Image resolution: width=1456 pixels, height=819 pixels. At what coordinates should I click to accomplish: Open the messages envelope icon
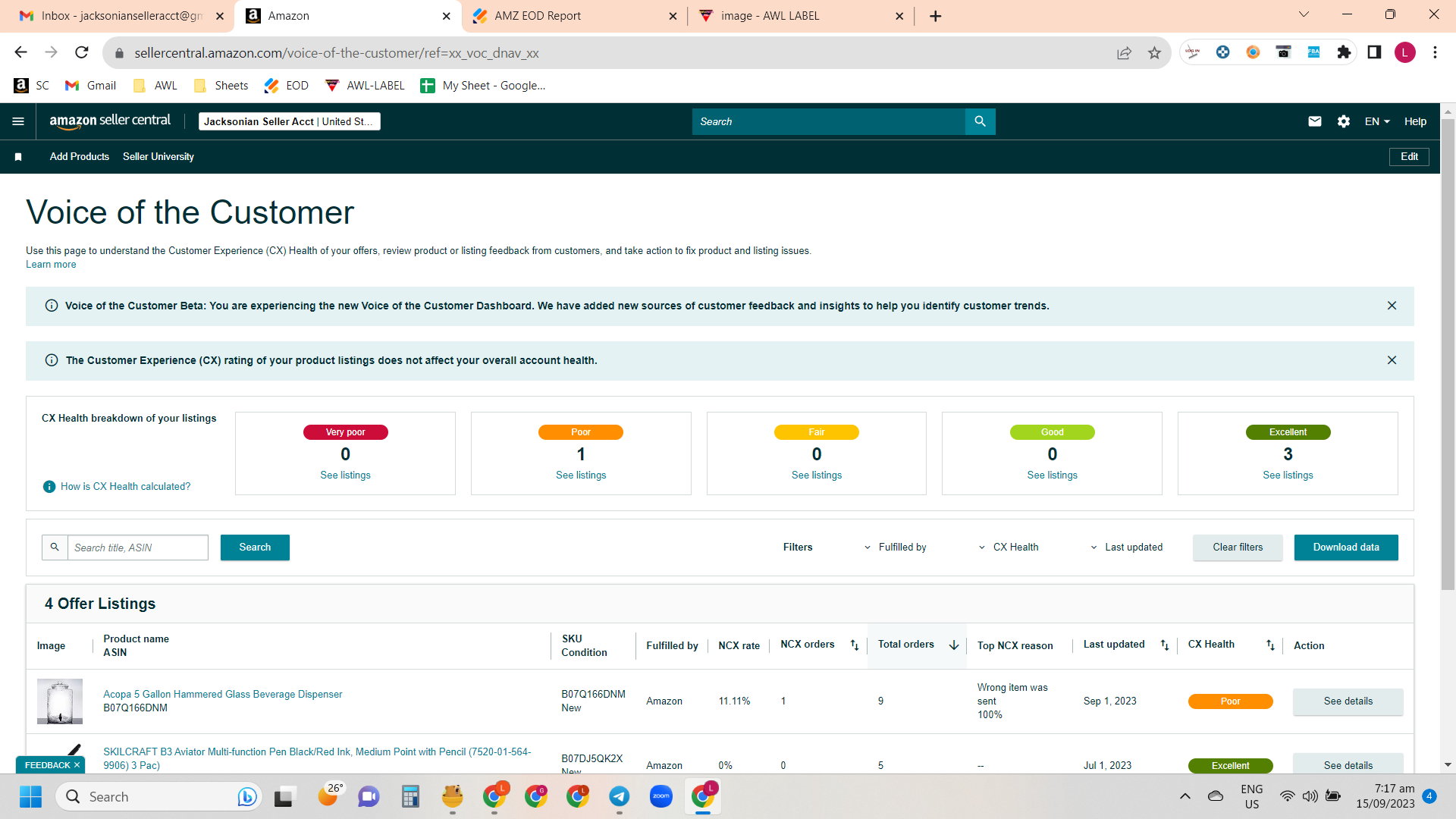(x=1315, y=121)
